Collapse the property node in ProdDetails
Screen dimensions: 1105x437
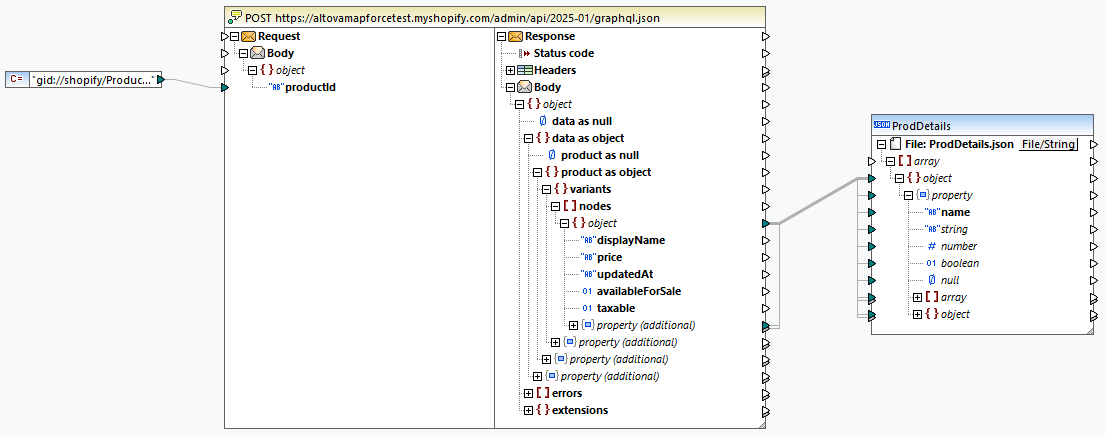(x=908, y=195)
